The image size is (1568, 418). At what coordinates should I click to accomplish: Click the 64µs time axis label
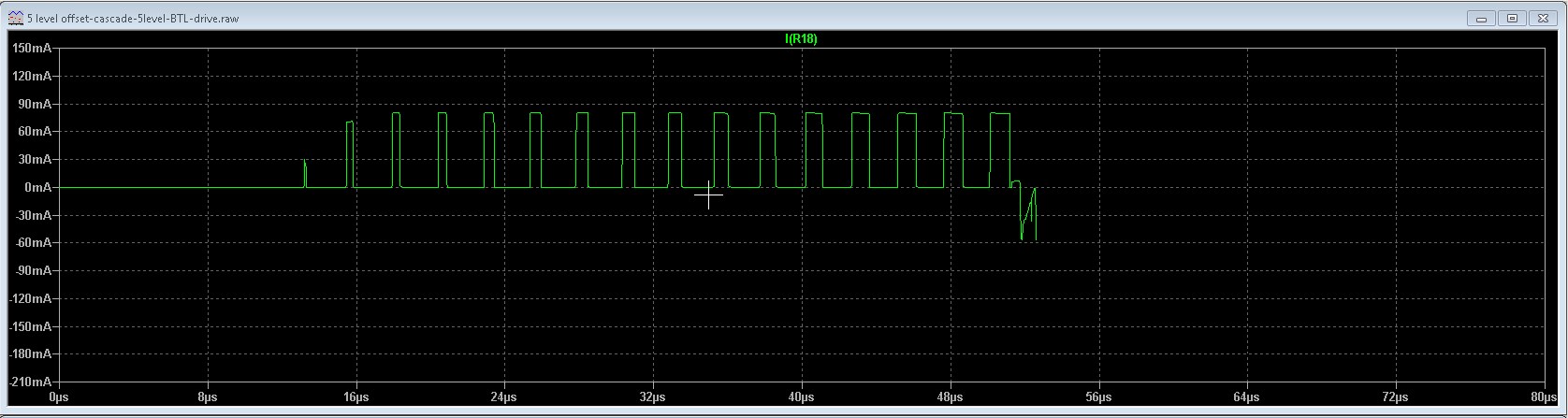(1247, 397)
